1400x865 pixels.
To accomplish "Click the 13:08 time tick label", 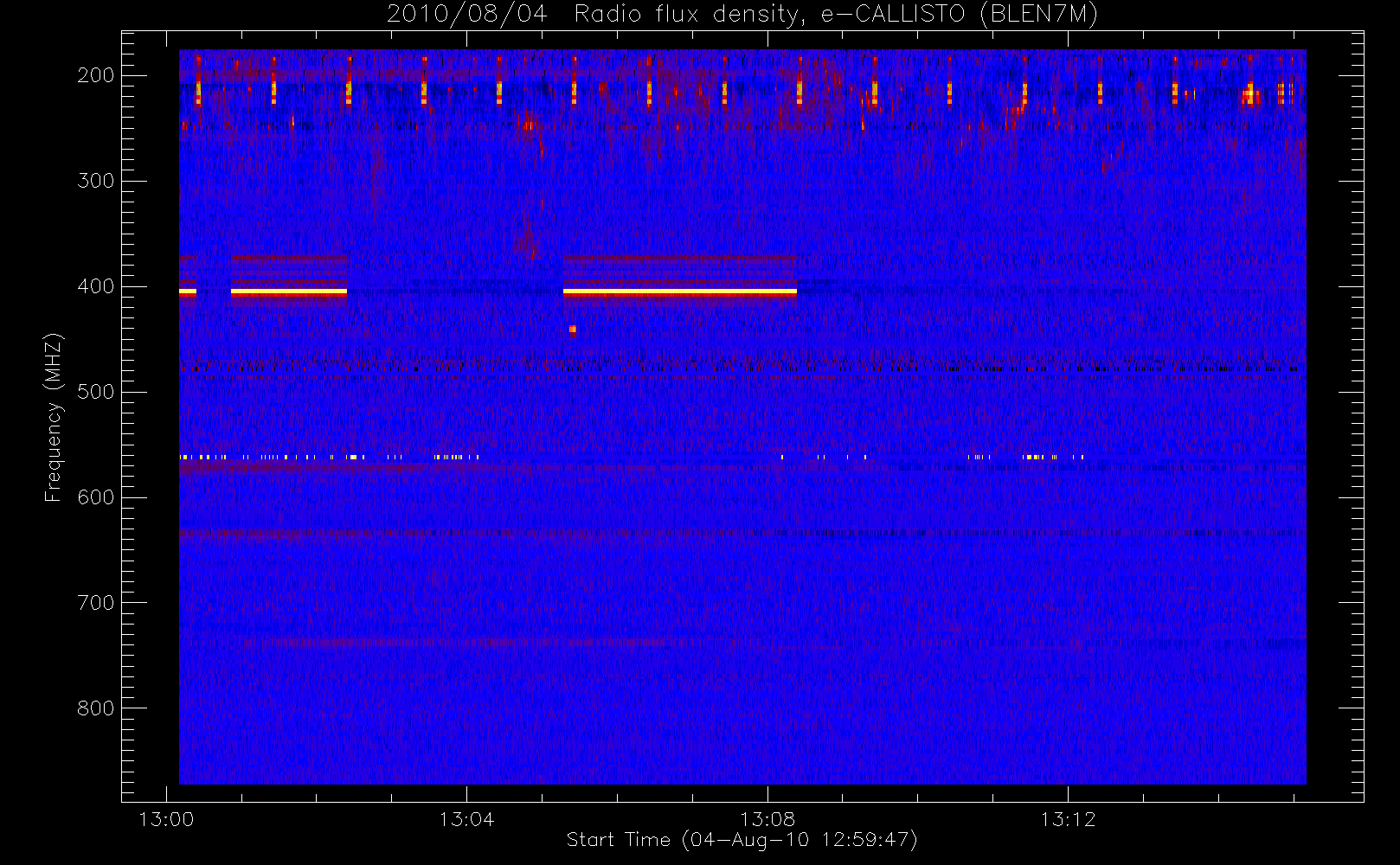I will 767,819.
